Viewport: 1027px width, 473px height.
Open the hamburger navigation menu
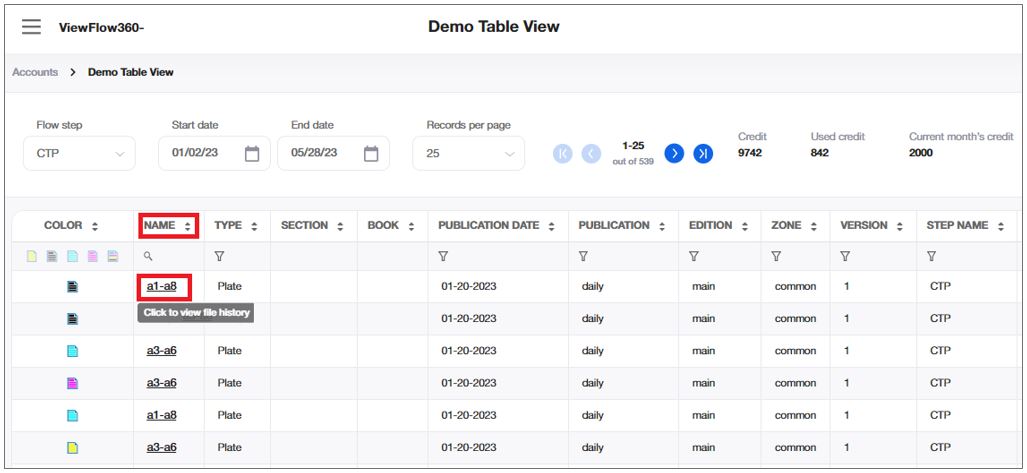32,27
